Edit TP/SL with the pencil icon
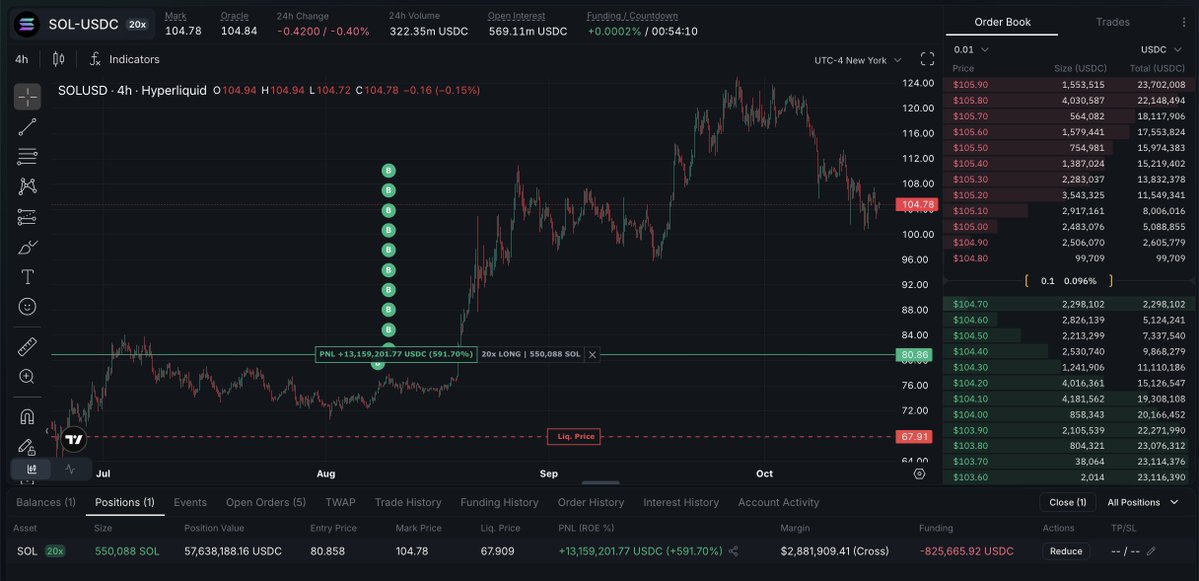The height and width of the screenshot is (581, 1199). pyautogui.click(x=1151, y=551)
